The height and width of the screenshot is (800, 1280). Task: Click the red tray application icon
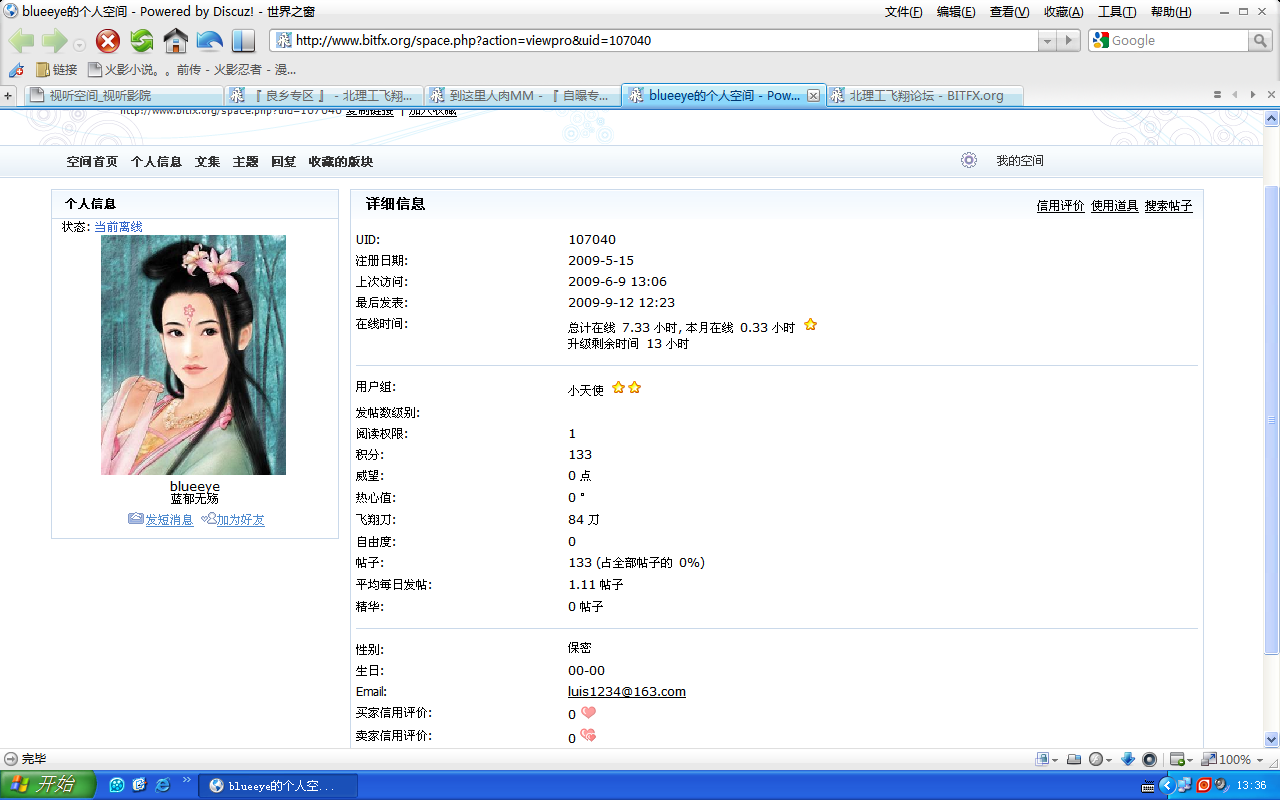1203,785
